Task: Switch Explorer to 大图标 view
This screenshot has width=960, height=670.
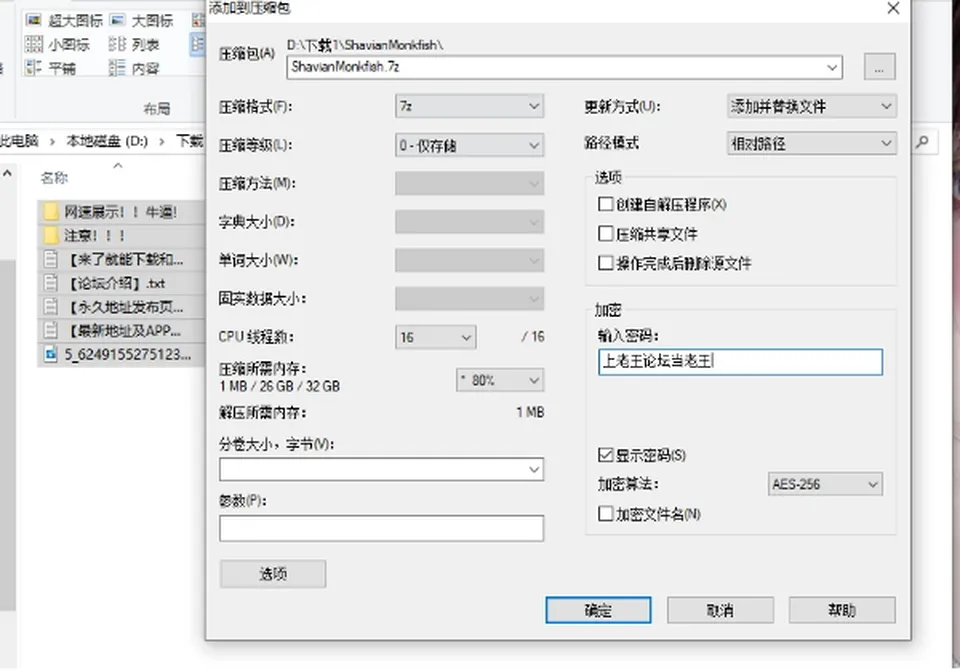Action: pos(141,21)
